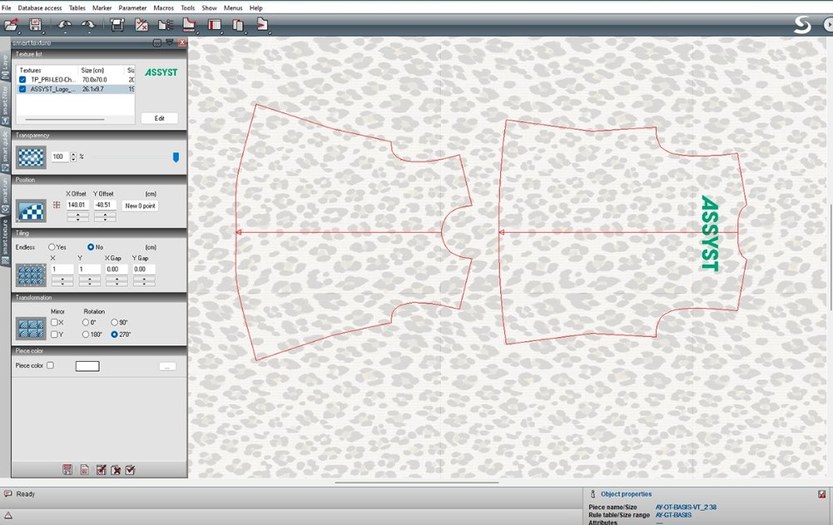Open the Database access menu
Image resolution: width=833 pixels, height=525 pixels.
pyautogui.click(x=40, y=8)
